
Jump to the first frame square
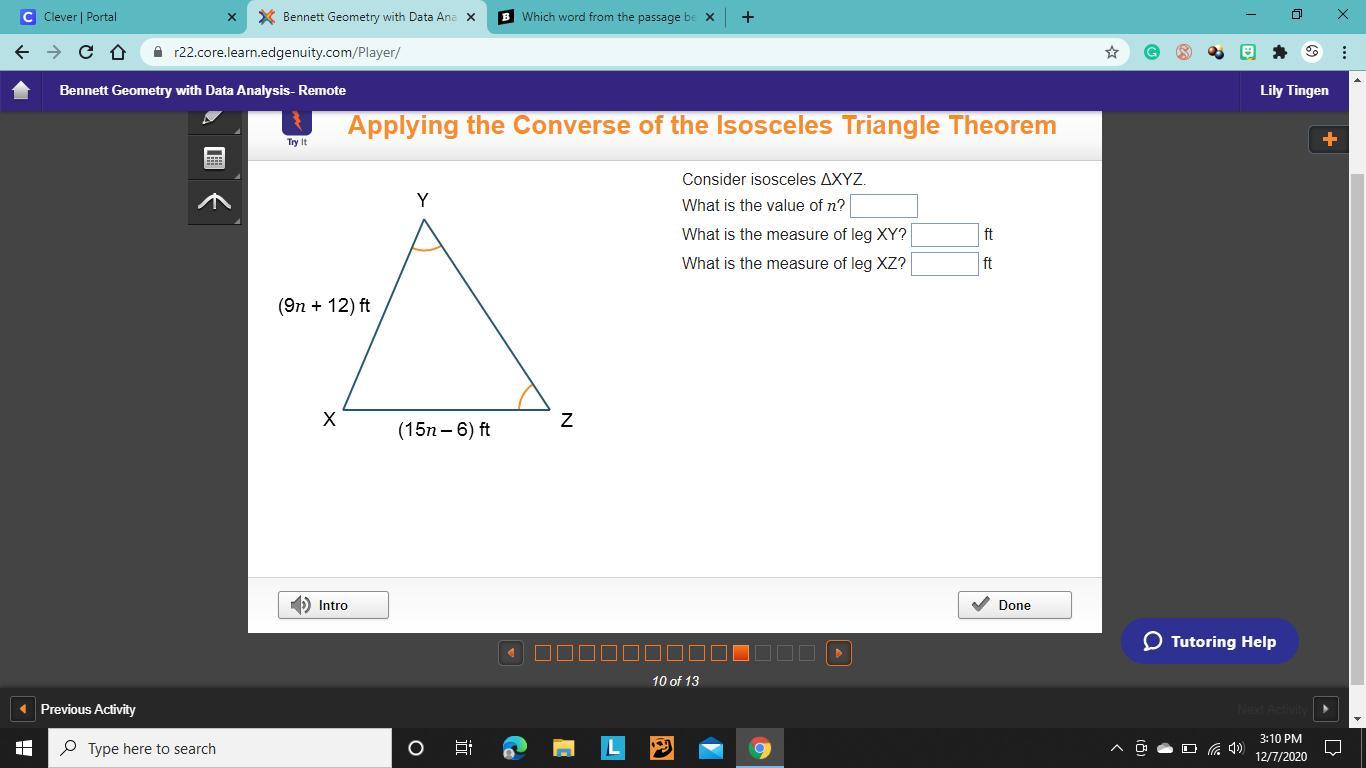[543, 653]
